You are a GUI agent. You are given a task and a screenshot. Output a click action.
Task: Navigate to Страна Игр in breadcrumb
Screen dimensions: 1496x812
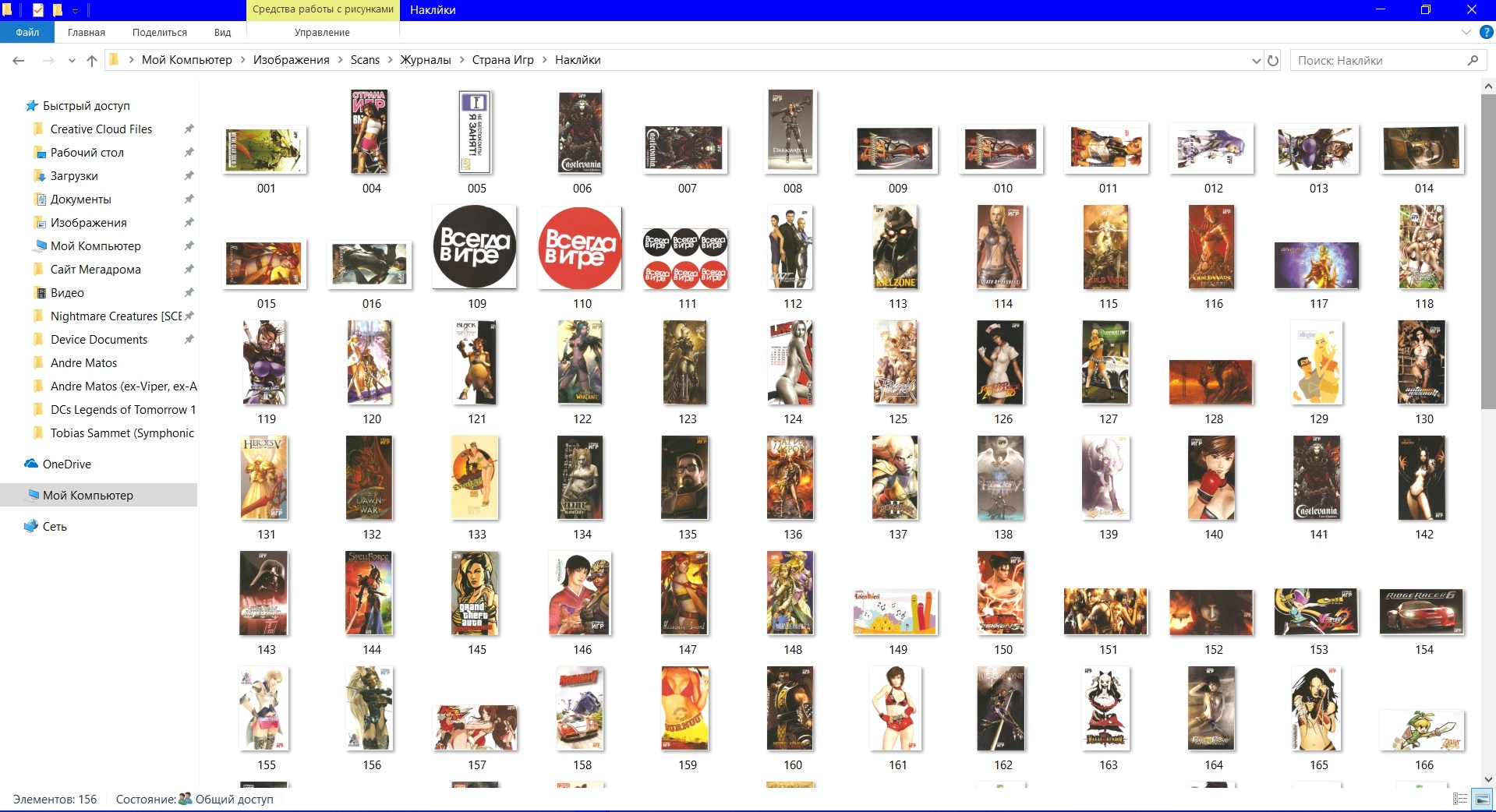503,60
